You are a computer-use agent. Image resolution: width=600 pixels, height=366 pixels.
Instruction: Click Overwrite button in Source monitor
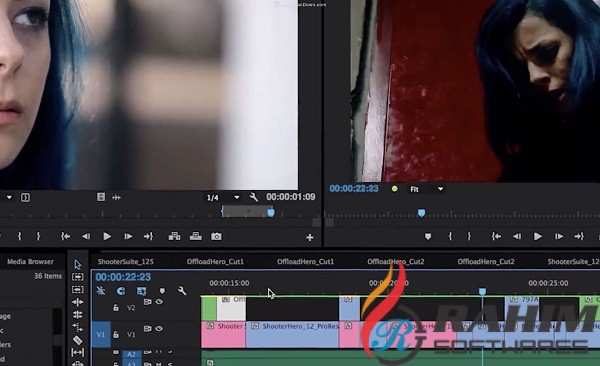coord(196,237)
